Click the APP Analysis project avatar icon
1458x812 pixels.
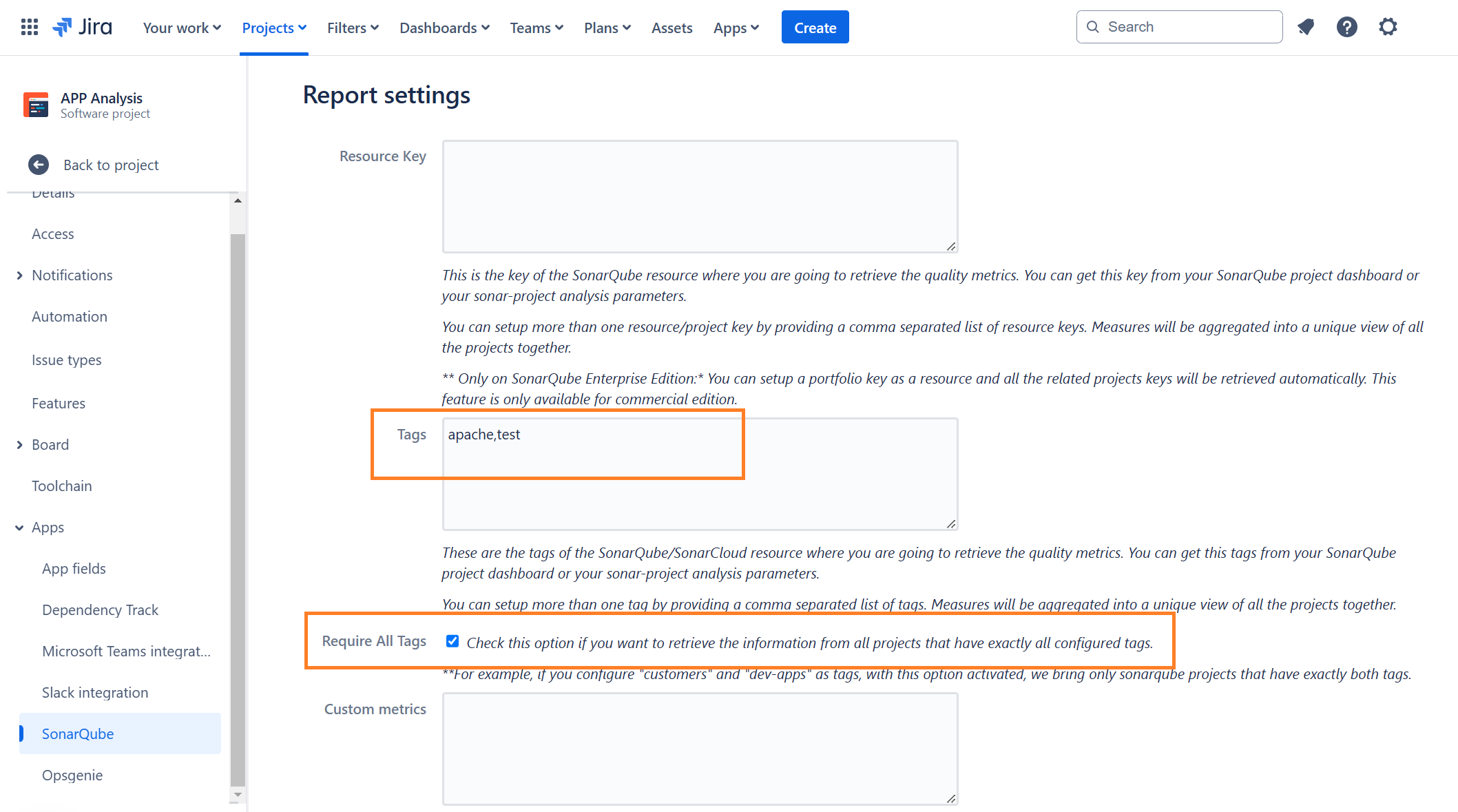36,105
